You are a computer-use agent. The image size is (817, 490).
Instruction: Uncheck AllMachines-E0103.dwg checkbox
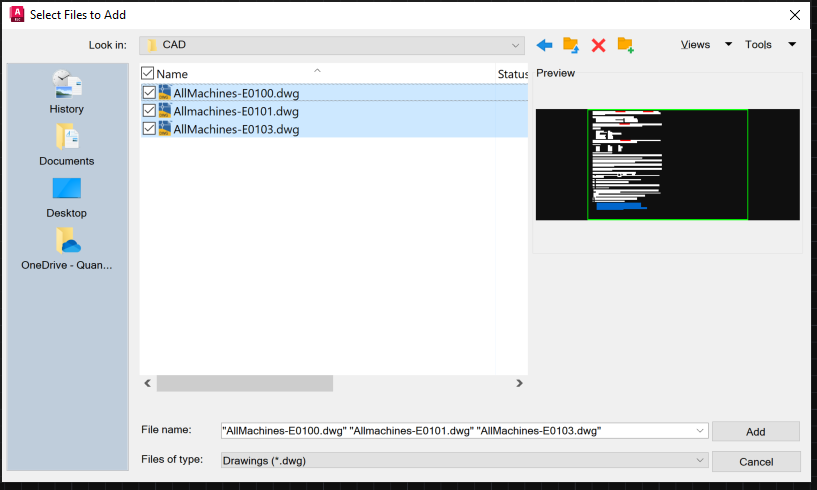[149, 128]
